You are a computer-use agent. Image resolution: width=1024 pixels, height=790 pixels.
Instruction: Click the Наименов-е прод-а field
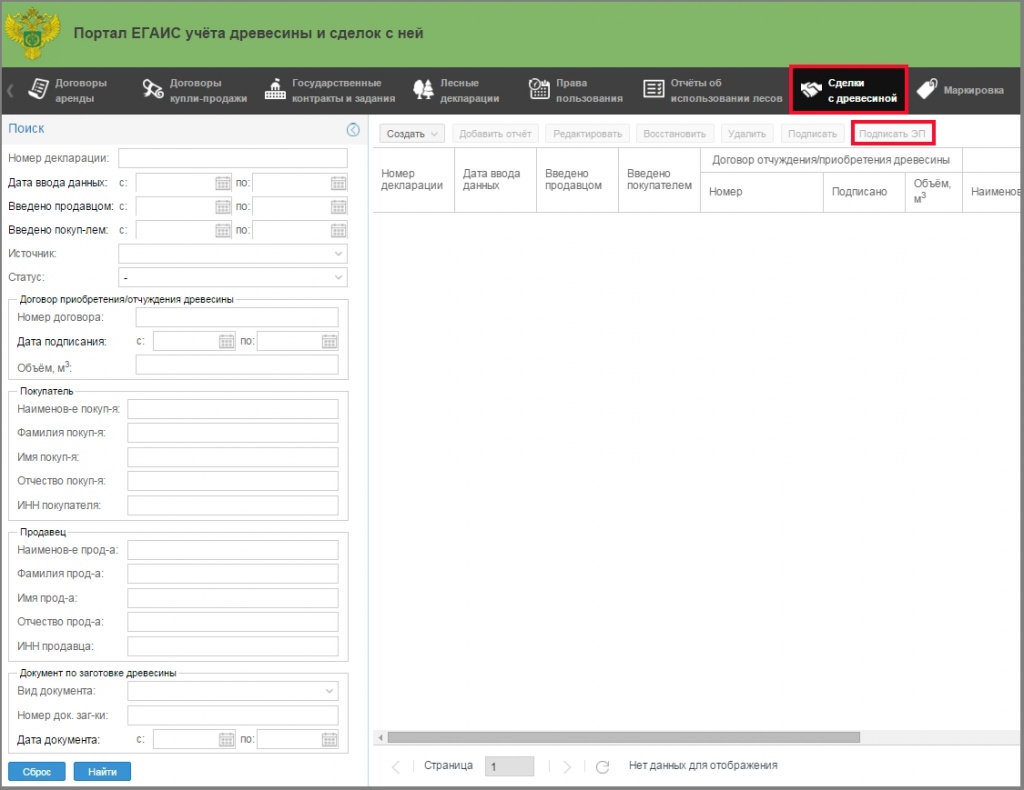pyautogui.click(x=233, y=550)
